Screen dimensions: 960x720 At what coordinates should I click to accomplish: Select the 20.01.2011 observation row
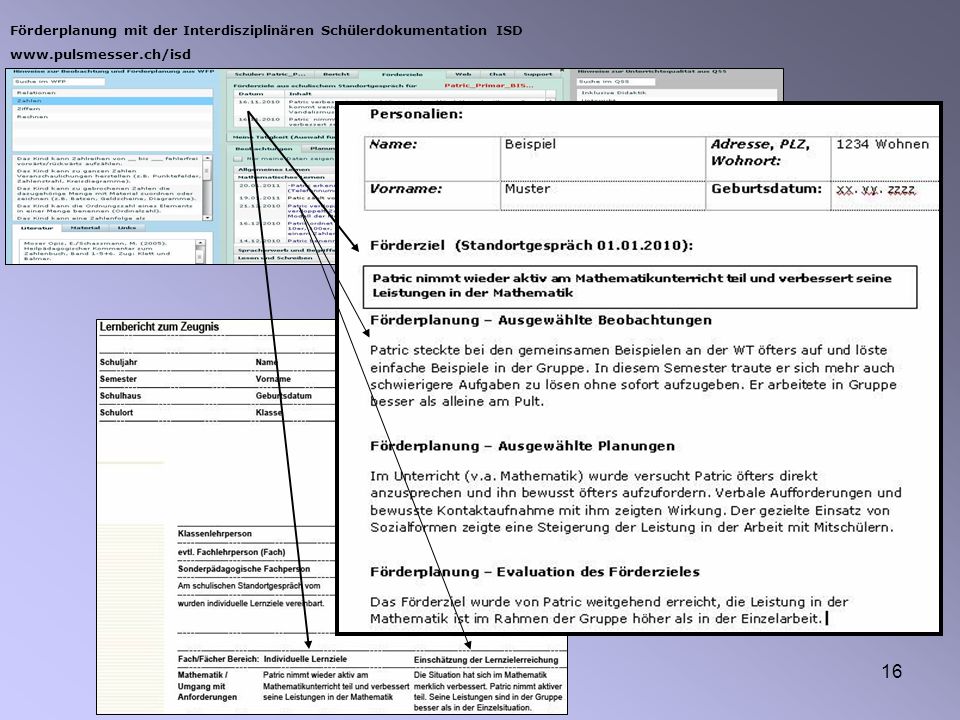pyautogui.click(x=285, y=187)
